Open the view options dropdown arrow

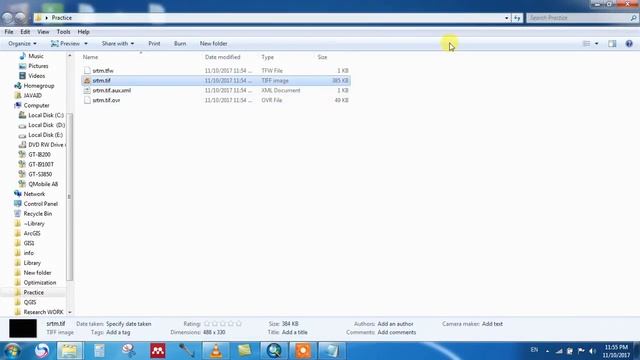click(x=596, y=44)
